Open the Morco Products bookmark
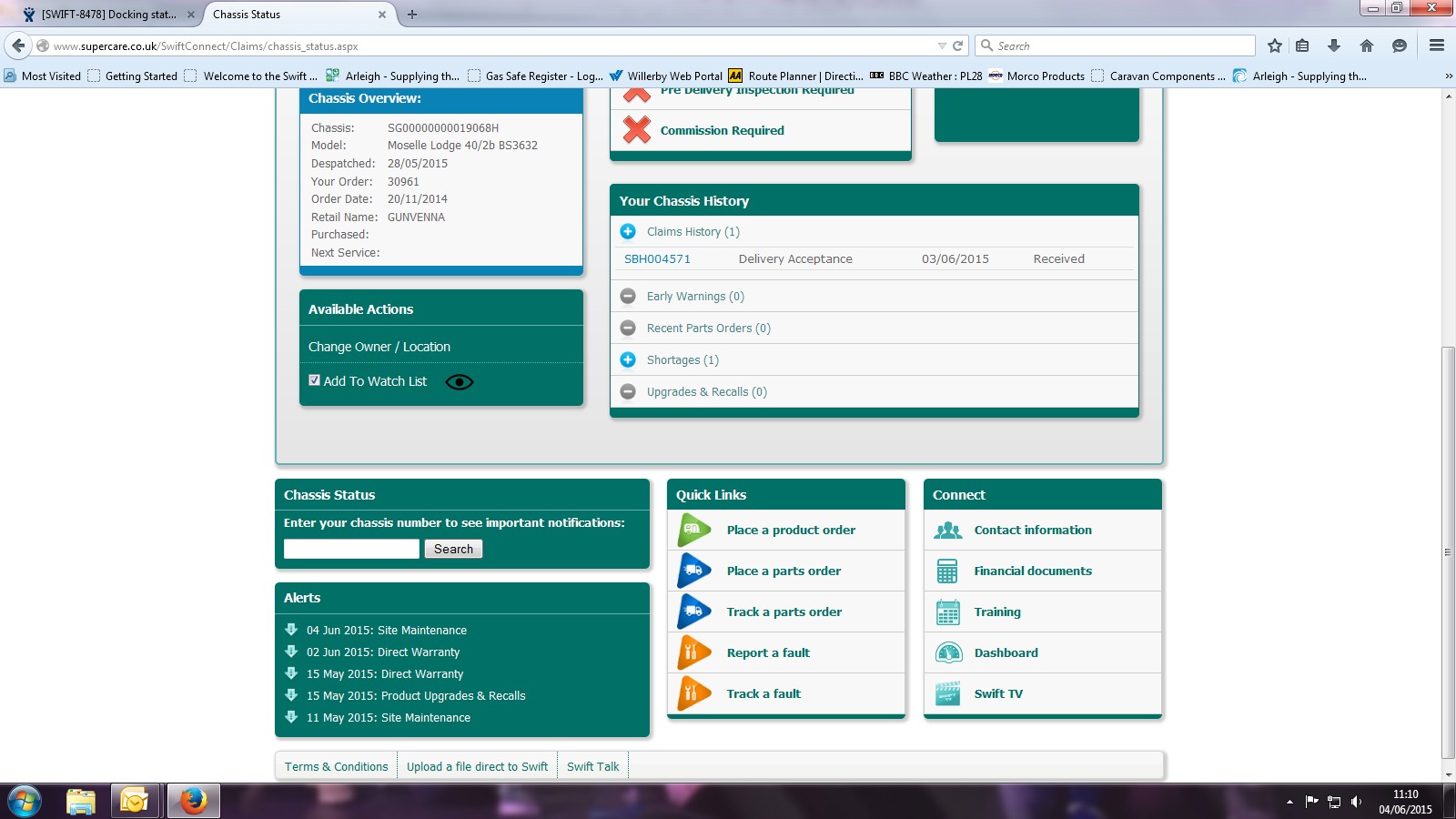Viewport: 1456px width, 819px height. tap(1036, 76)
